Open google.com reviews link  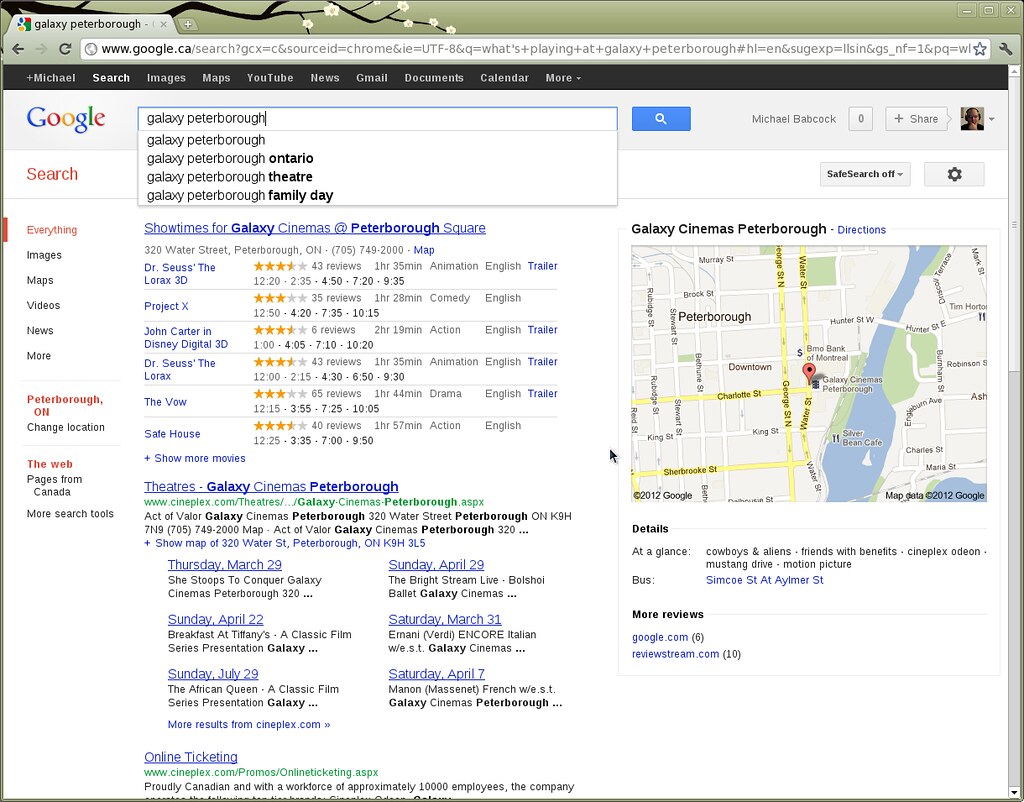(660, 637)
